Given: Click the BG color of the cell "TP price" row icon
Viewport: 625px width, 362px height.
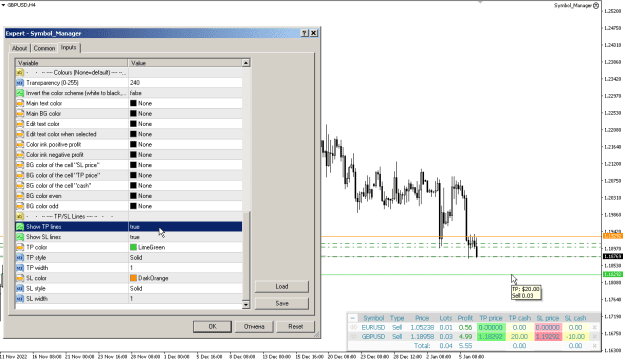Looking at the screenshot, I should tap(20, 175).
